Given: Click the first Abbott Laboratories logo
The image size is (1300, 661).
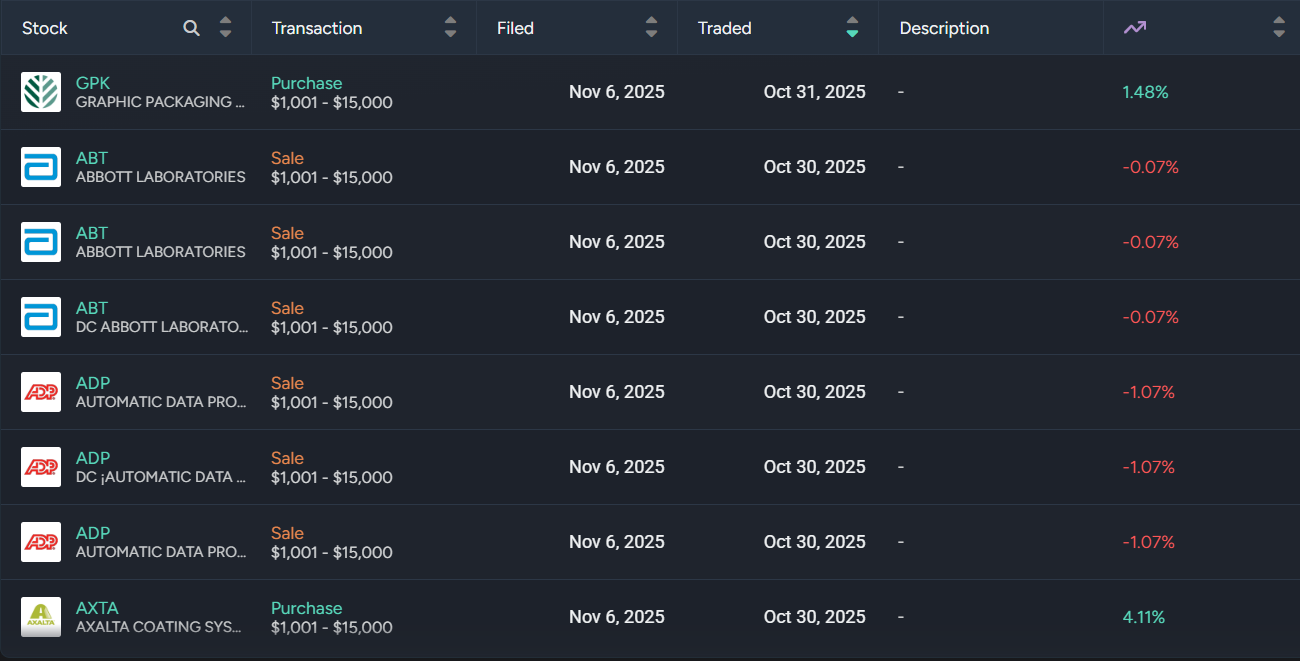Looking at the screenshot, I should pyautogui.click(x=41, y=167).
